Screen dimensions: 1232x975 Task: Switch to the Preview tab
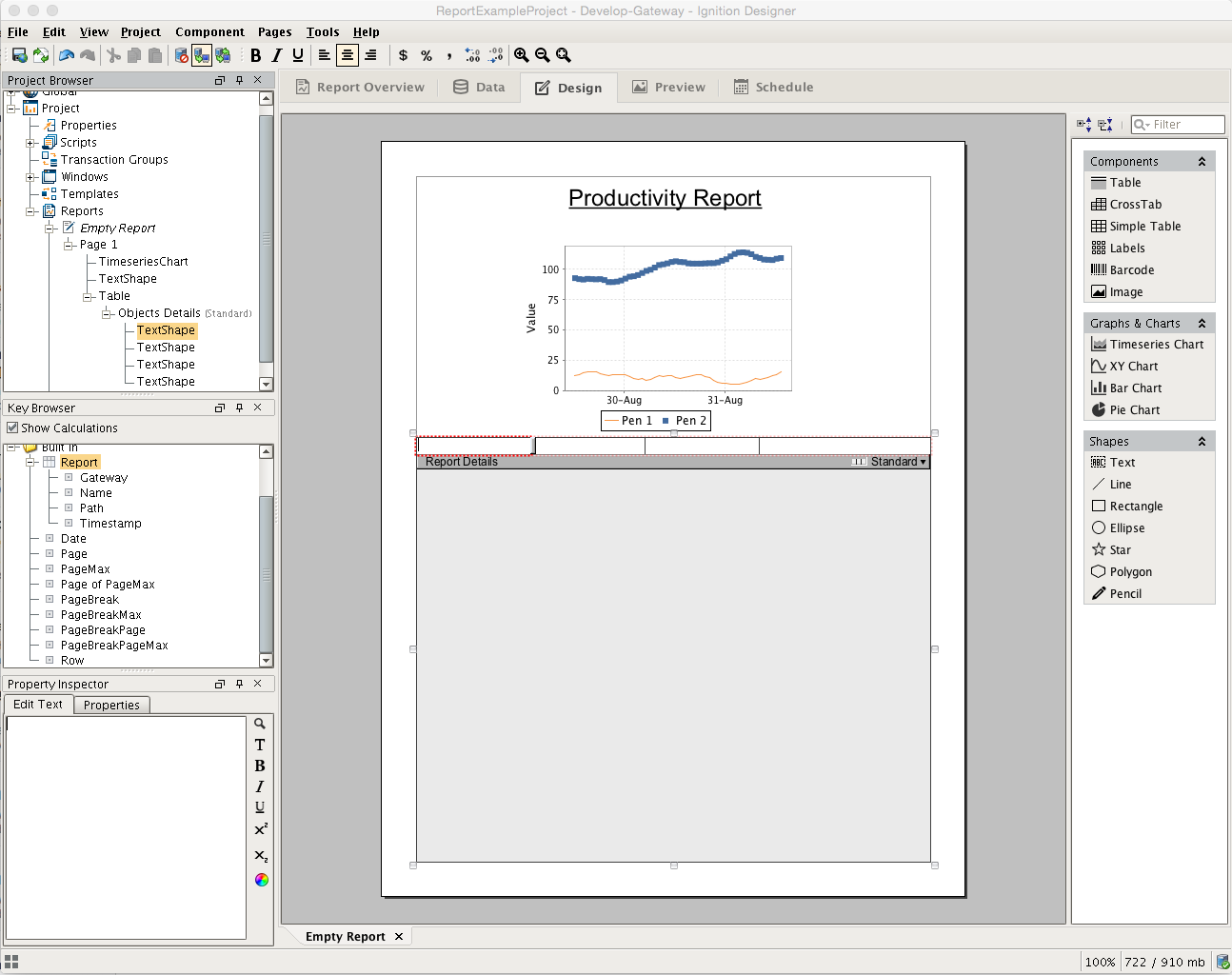coord(668,88)
